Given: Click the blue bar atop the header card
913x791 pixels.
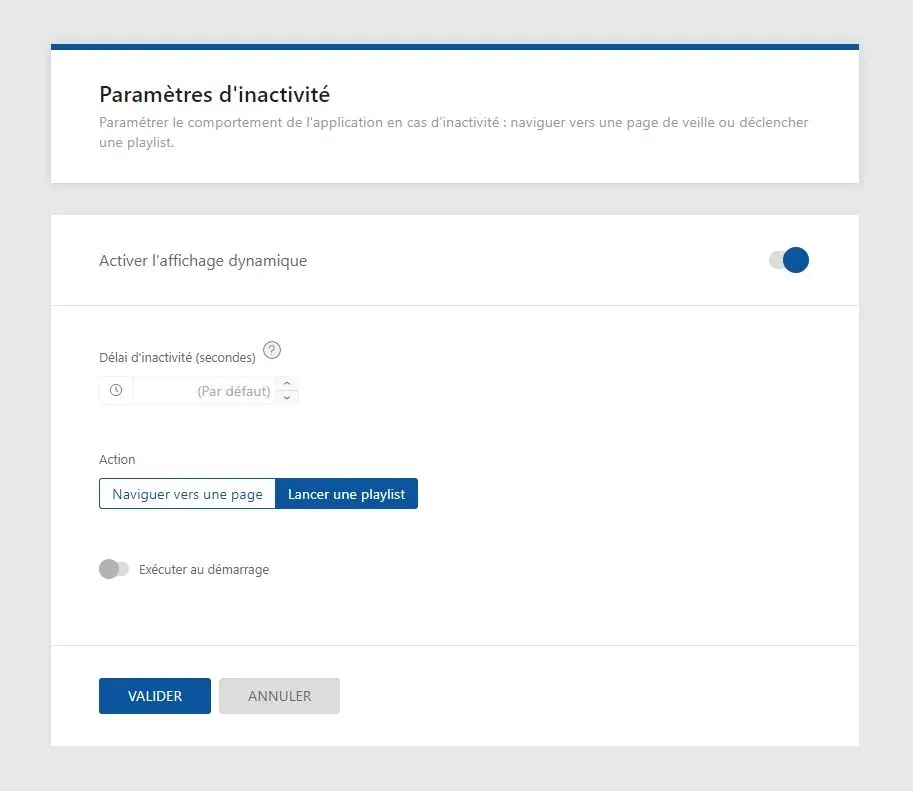Looking at the screenshot, I should click(455, 46).
